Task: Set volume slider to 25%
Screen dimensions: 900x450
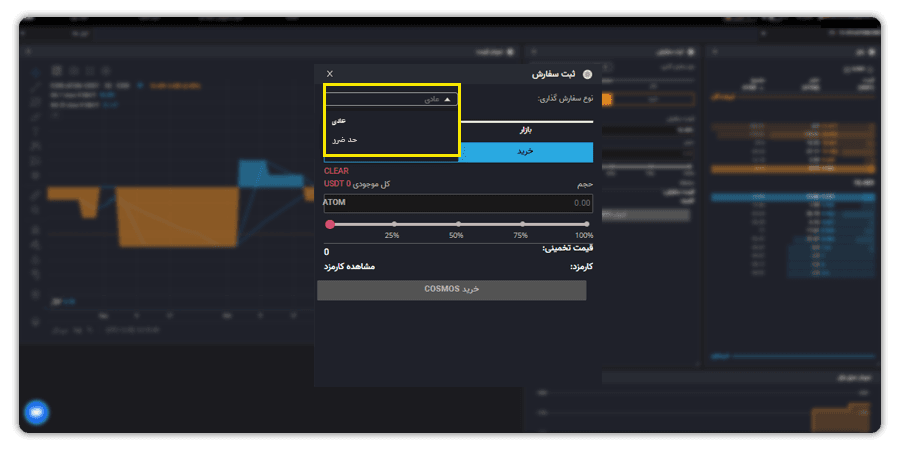Action: [x=394, y=224]
